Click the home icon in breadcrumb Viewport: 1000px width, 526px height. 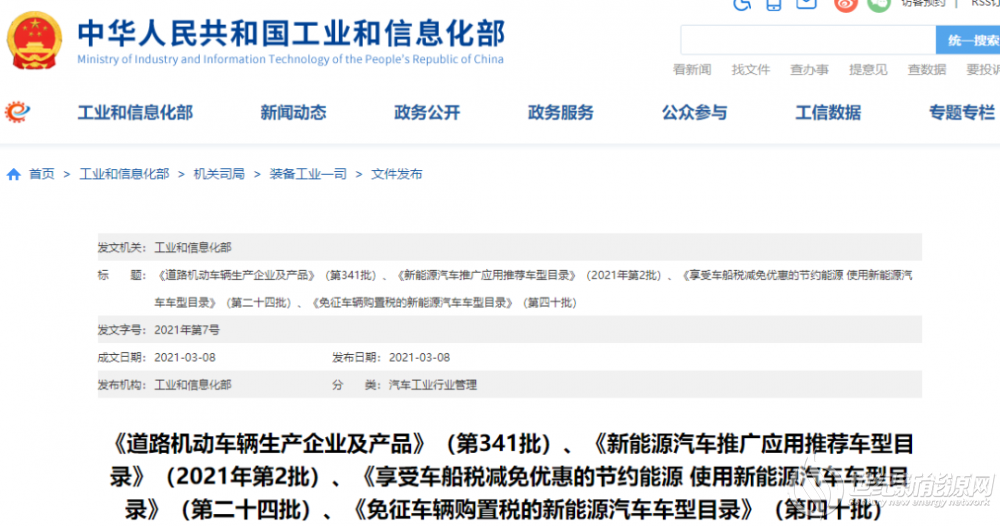(14, 174)
